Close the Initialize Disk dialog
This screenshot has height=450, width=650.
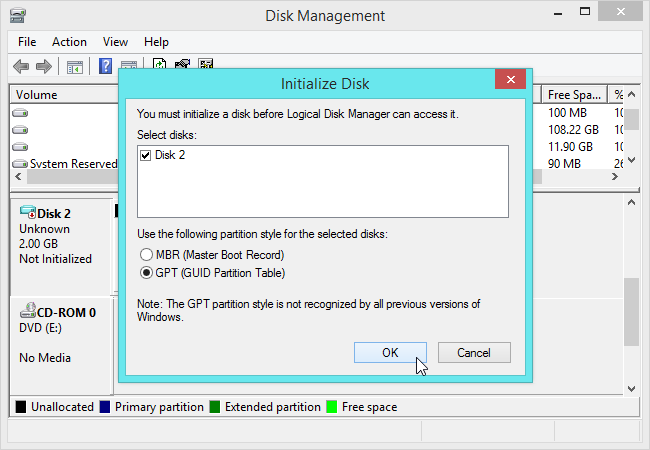coord(511,79)
